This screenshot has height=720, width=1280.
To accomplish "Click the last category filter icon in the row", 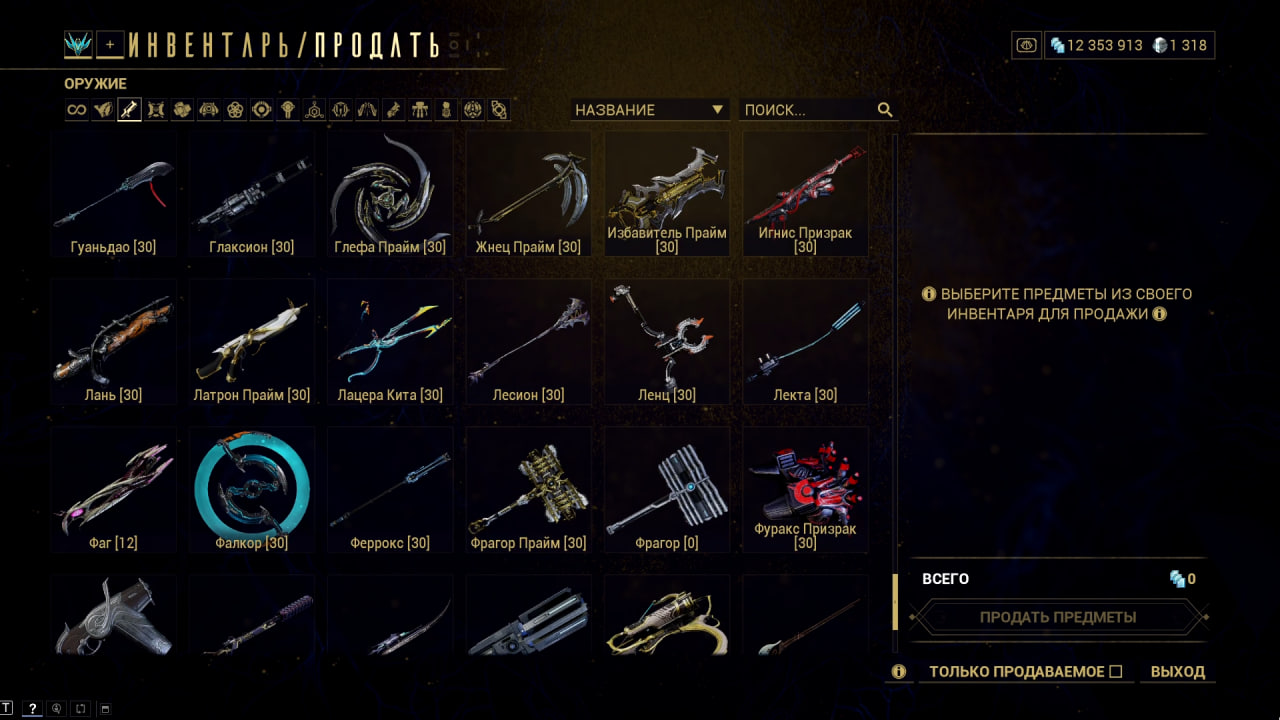I will click(499, 110).
